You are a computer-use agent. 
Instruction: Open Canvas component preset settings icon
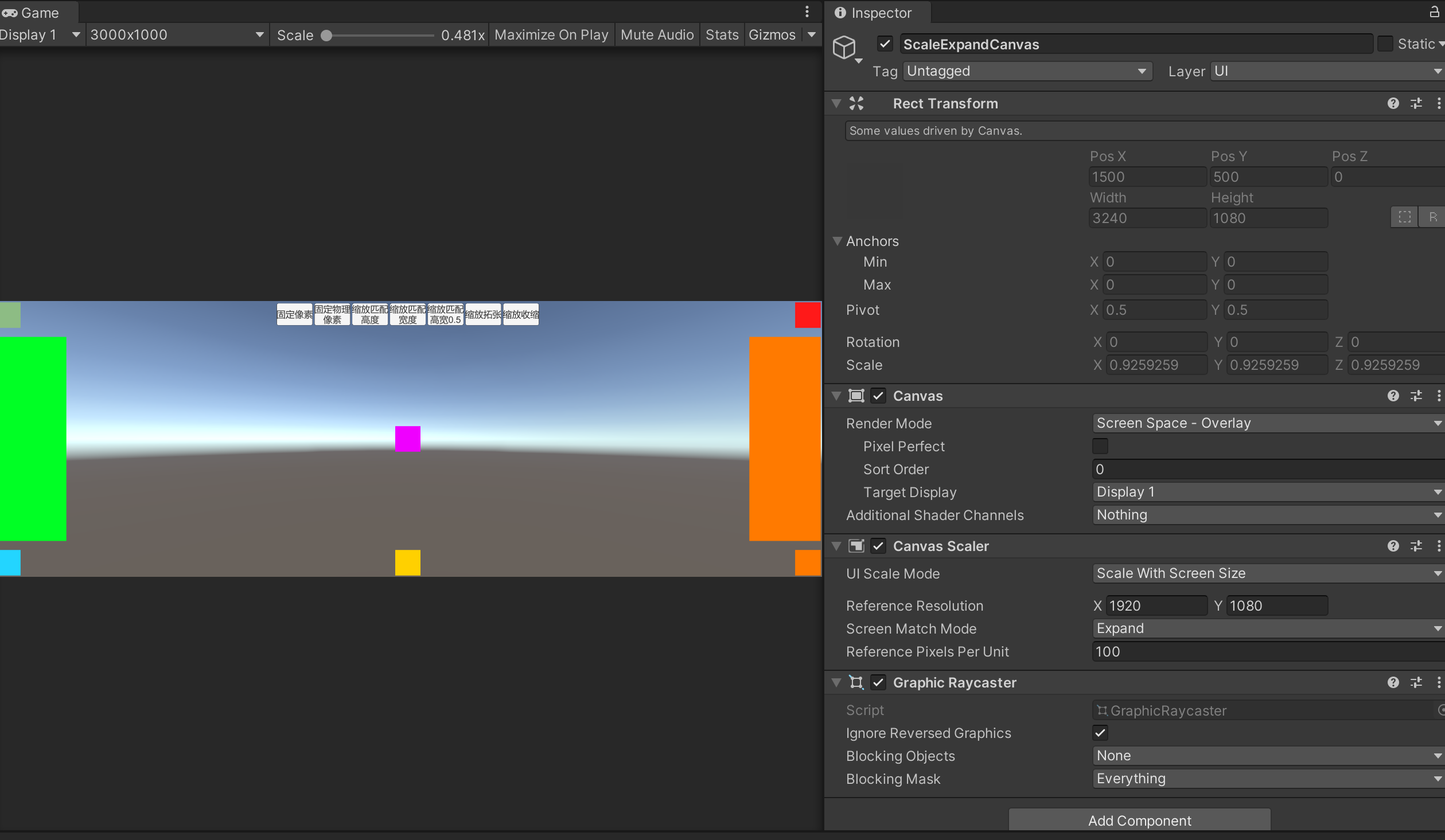coord(1416,396)
